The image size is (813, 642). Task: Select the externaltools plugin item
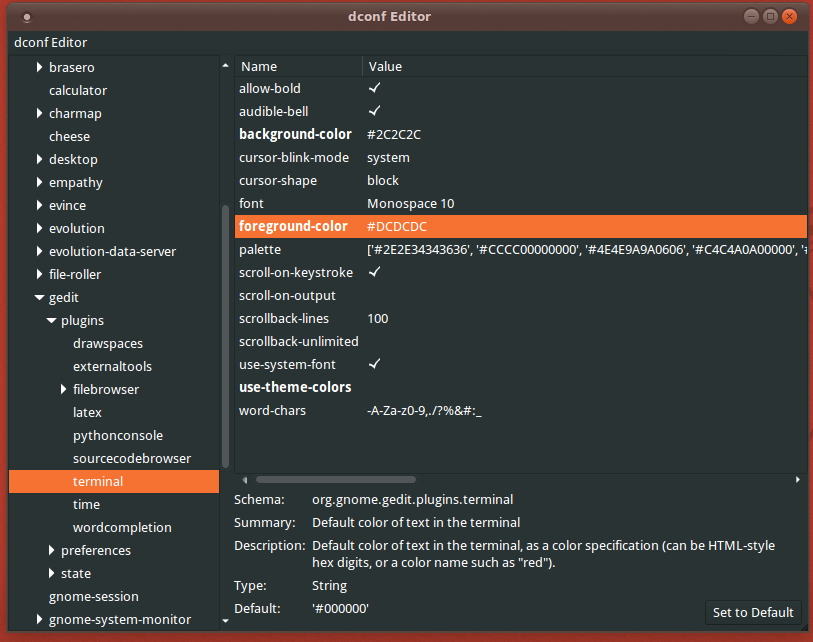pos(113,366)
